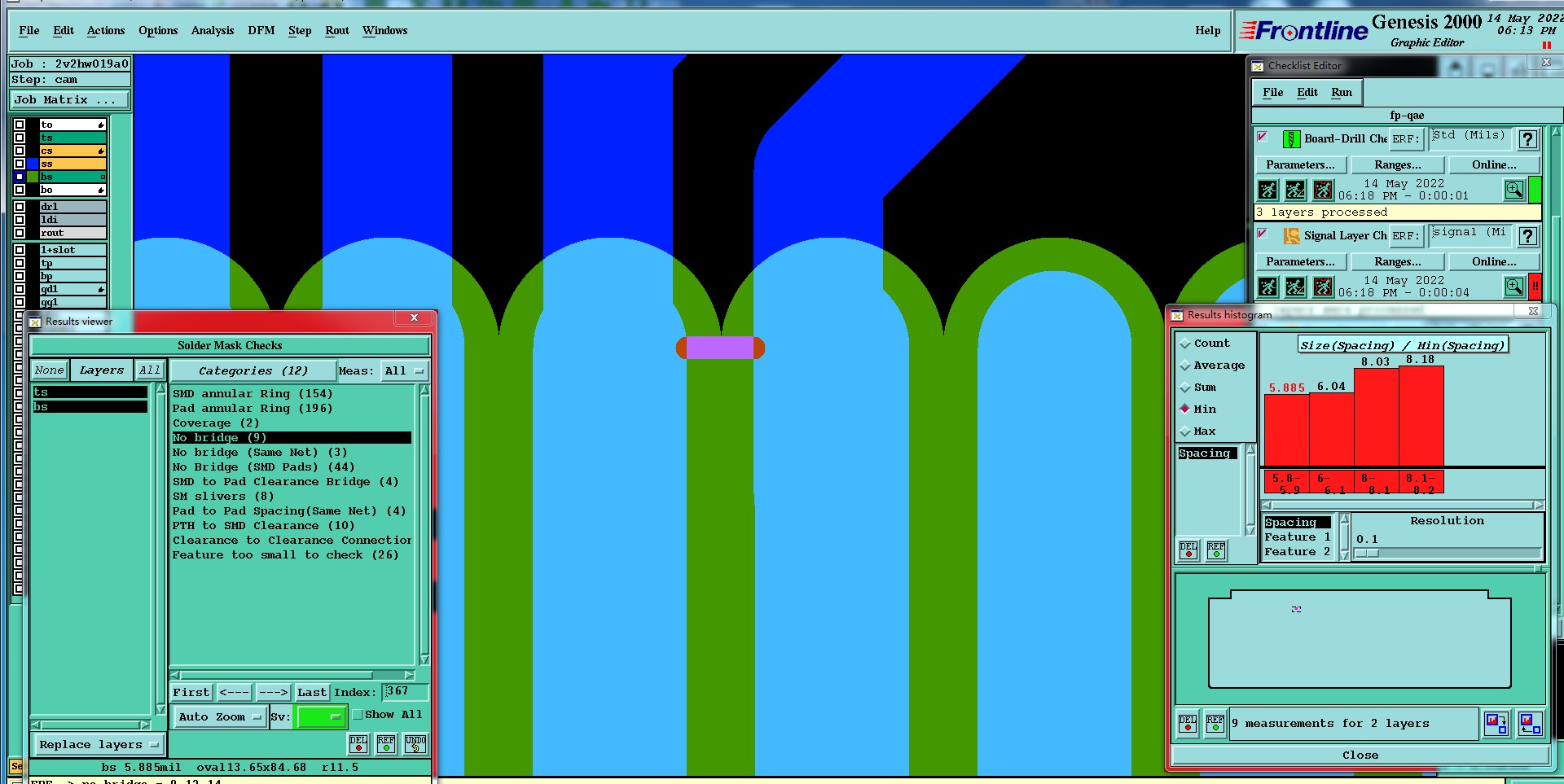Open Replace layers dropdown
This screenshot has width=1564, height=784.
coord(98,744)
